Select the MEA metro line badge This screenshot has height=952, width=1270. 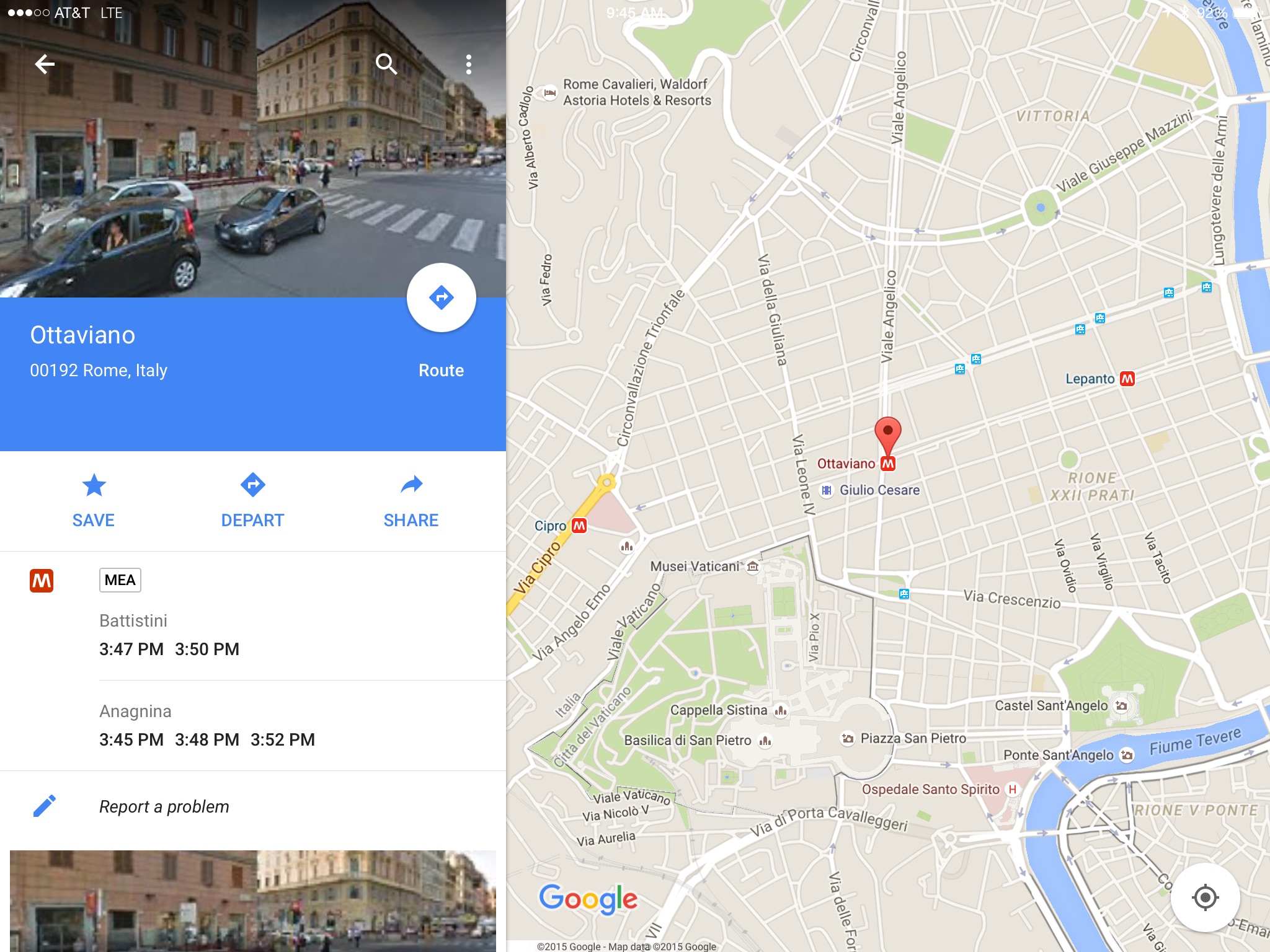coord(120,580)
